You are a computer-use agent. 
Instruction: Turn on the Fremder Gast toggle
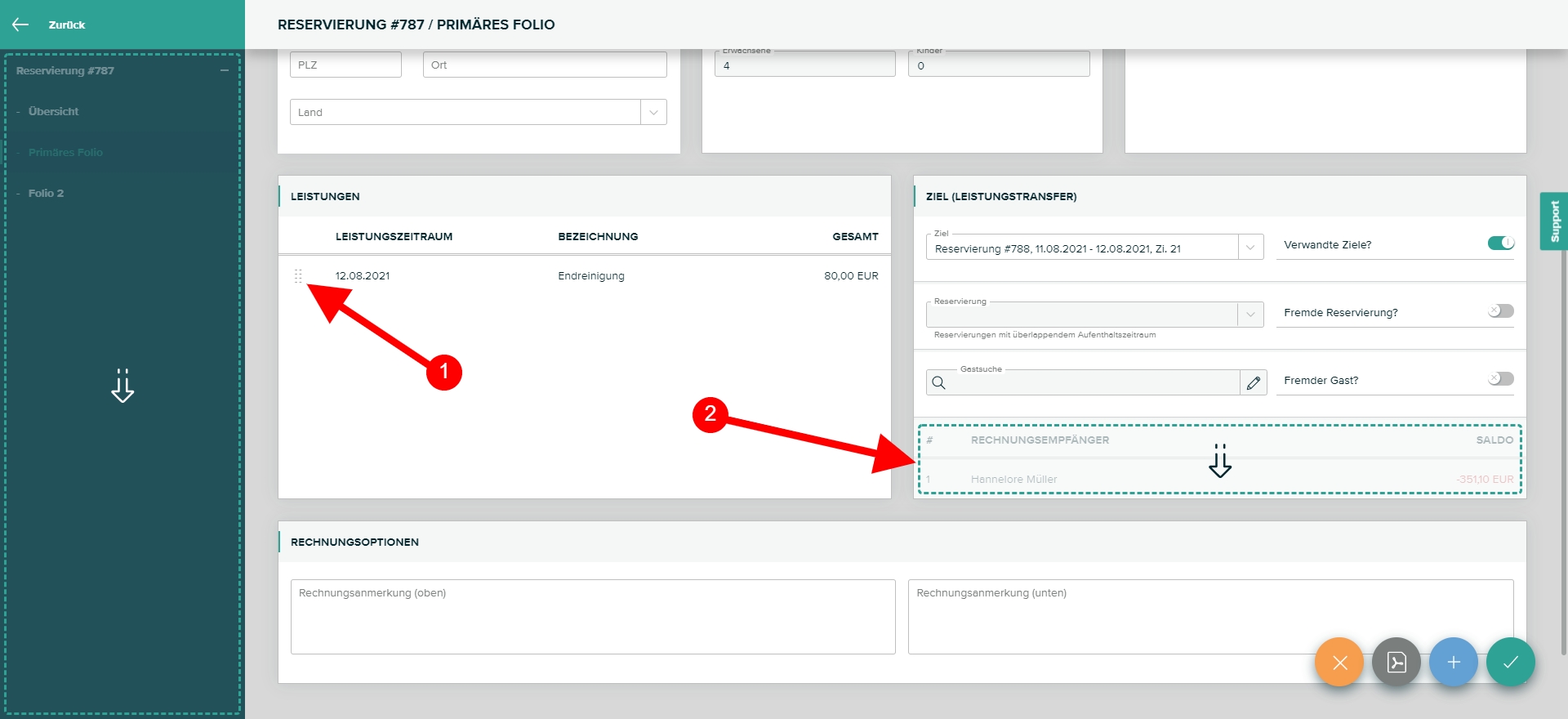pyautogui.click(x=1500, y=379)
